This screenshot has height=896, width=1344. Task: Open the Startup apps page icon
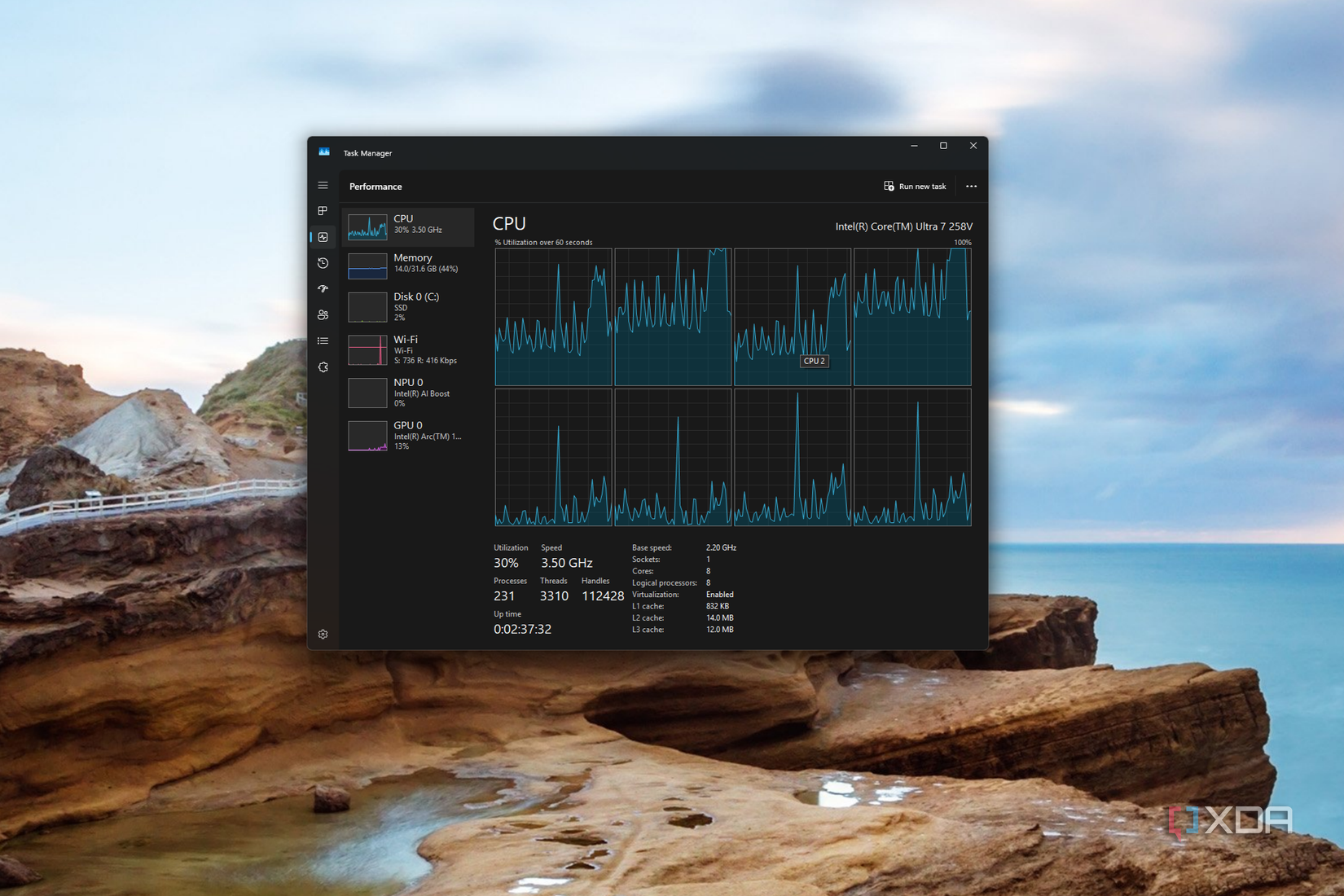click(x=323, y=288)
